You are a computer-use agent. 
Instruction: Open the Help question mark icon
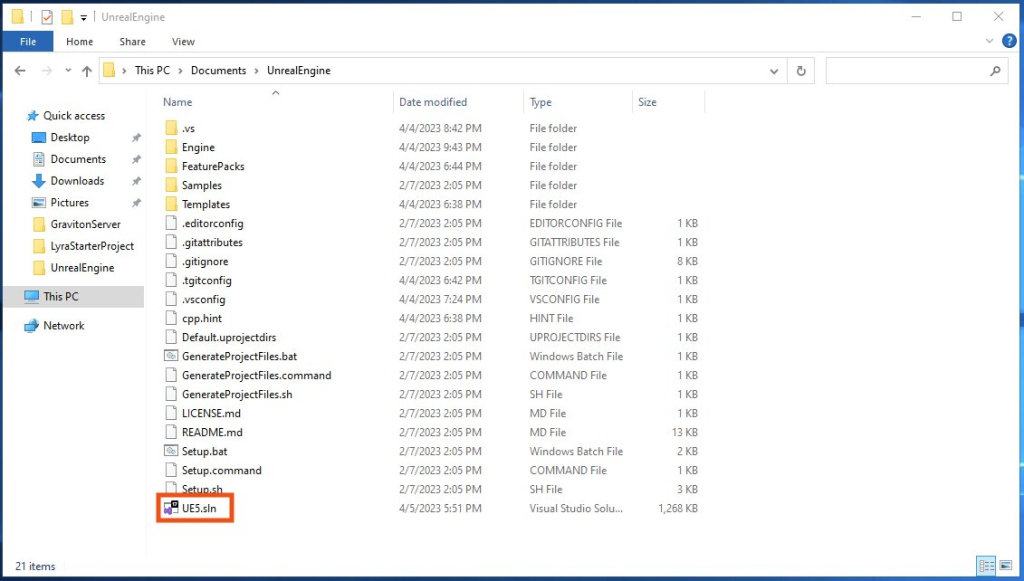point(1009,40)
